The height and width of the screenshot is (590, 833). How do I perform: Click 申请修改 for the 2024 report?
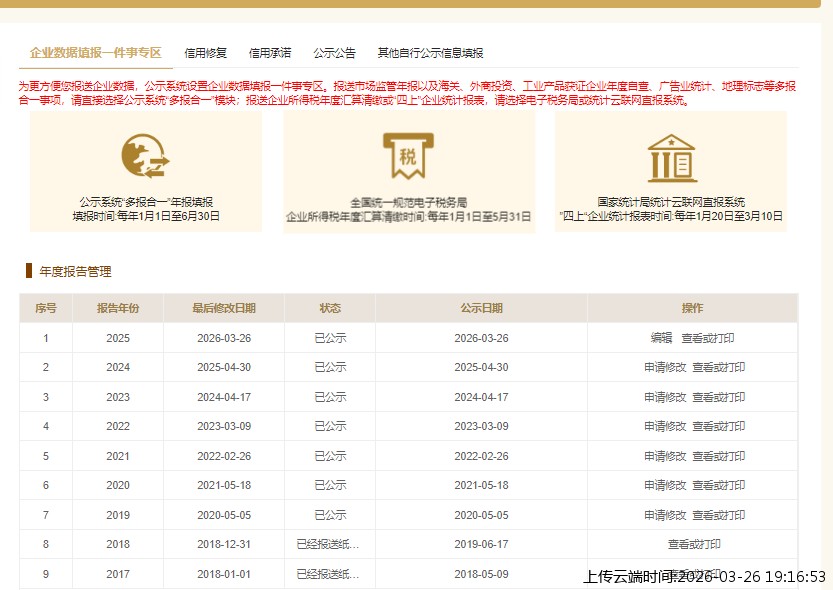[x=664, y=367]
